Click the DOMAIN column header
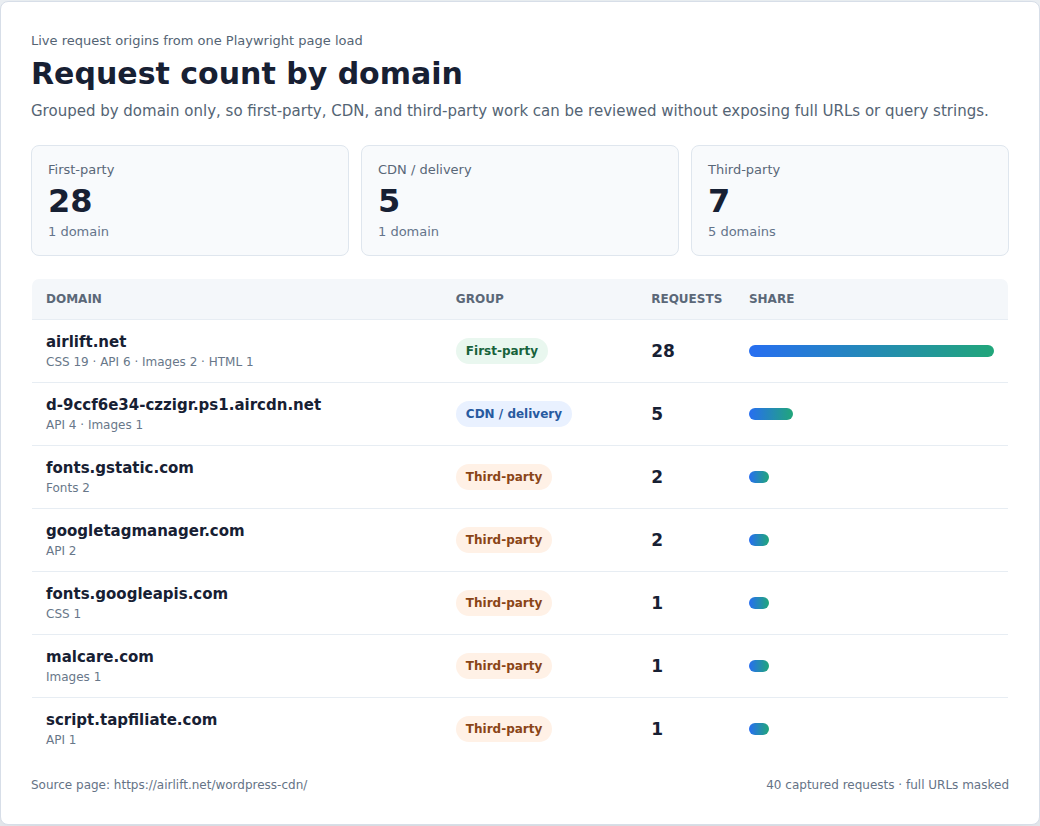Image resolution: width=1040 pixels, height=826 pixels. [74, 299]
